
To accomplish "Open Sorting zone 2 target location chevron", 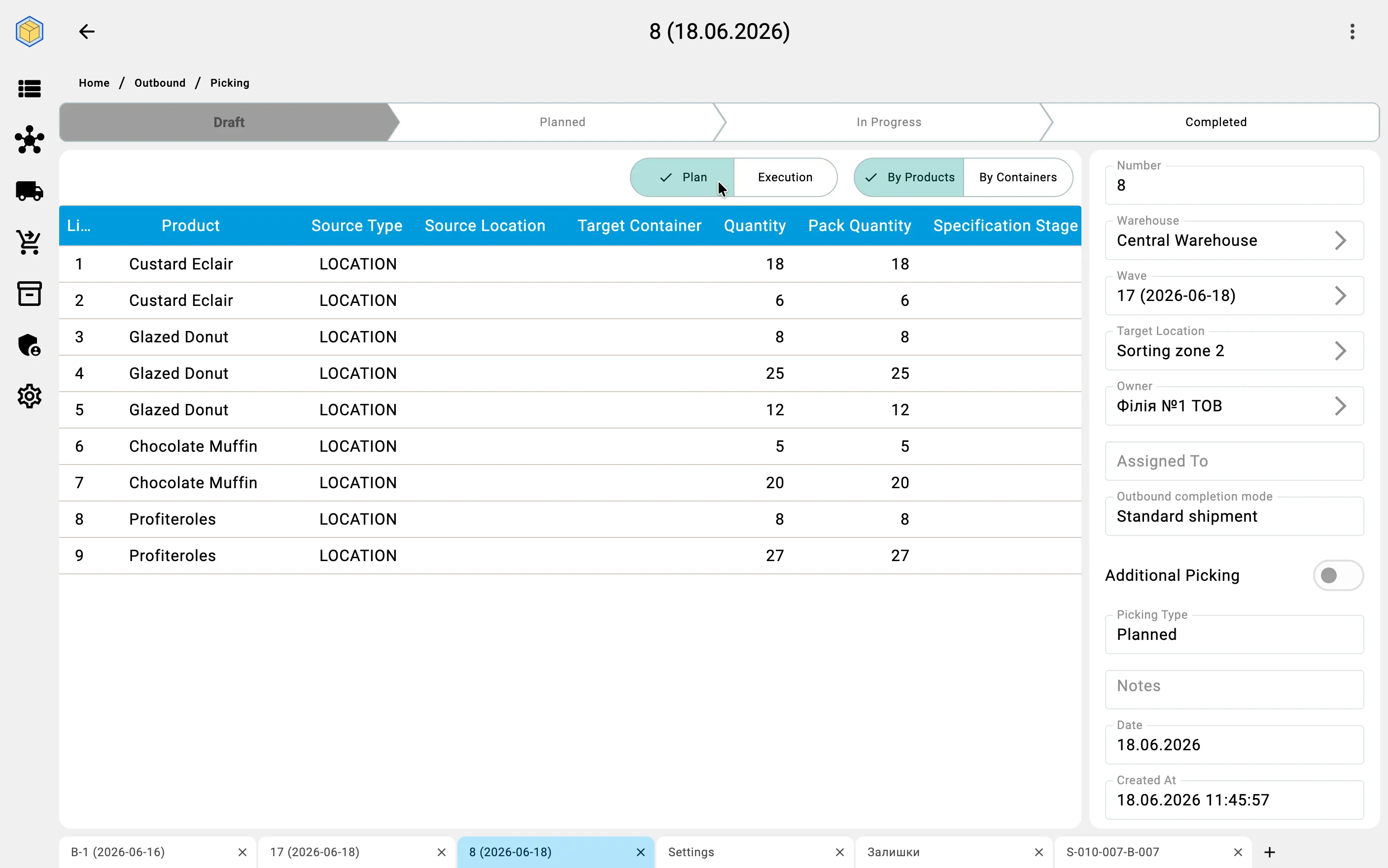I will coord(1340,351).
